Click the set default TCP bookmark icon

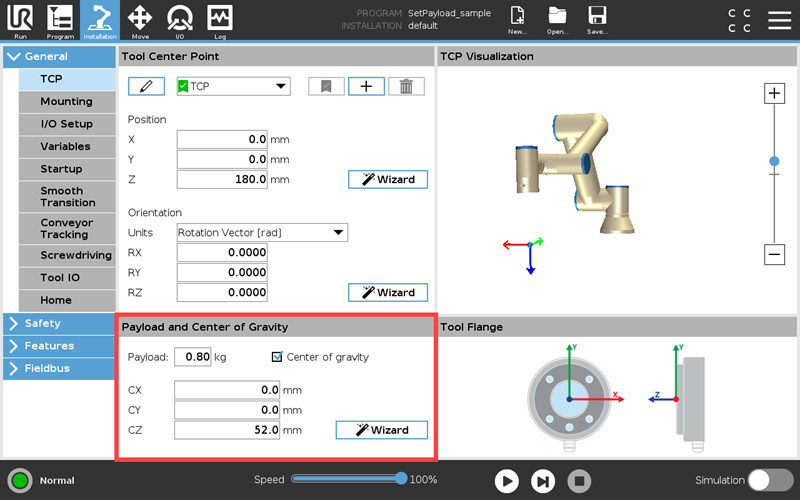(325, 87)
